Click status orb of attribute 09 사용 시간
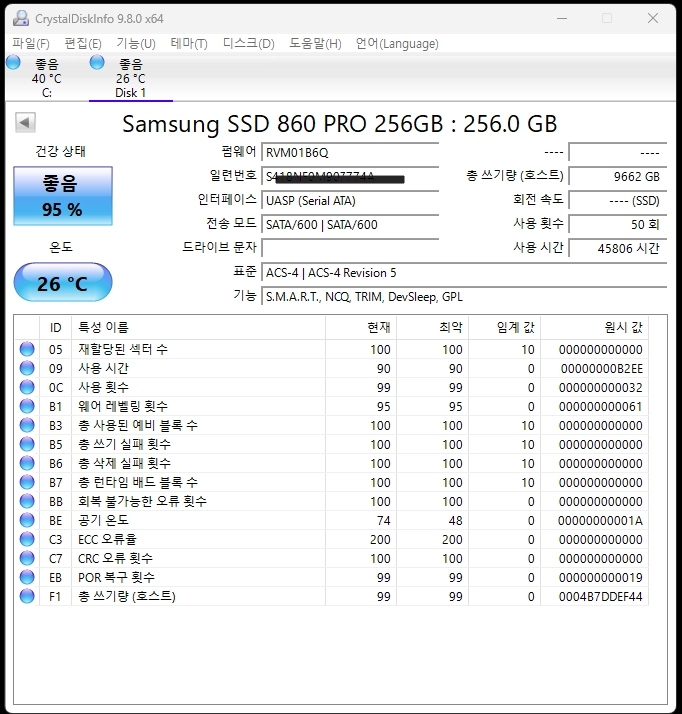 [27, 368]
